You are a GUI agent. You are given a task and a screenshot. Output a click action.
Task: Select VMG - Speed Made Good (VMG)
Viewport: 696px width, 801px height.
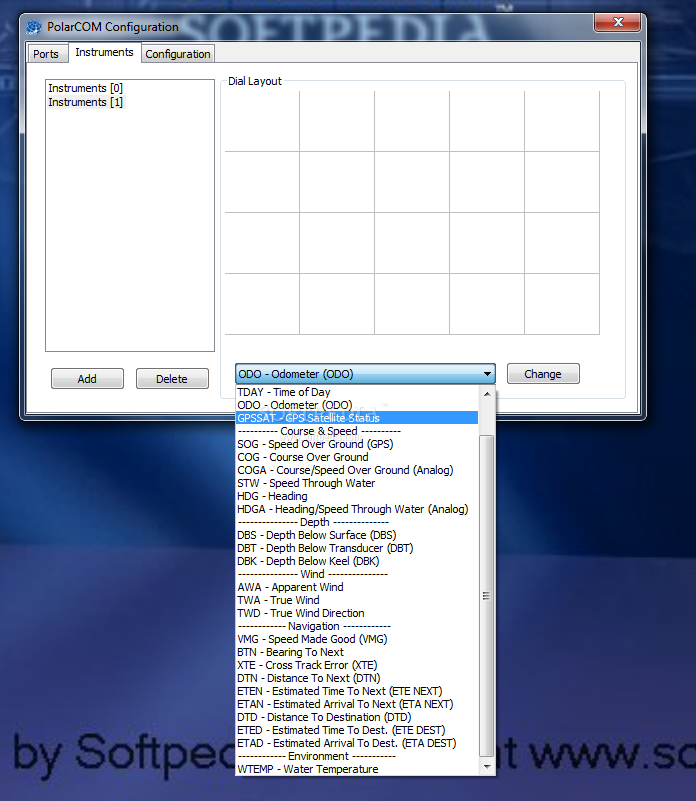[x=357, y=640]
